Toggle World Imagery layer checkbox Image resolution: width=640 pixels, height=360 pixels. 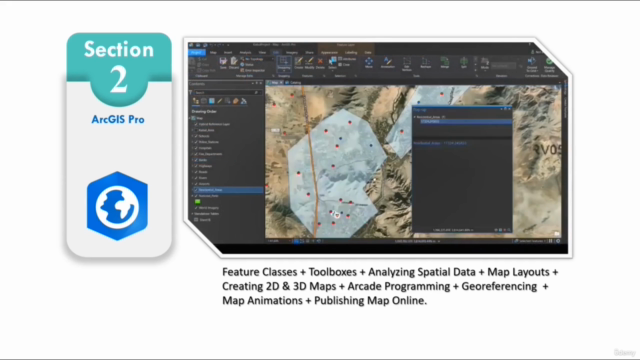pos(196,208)
